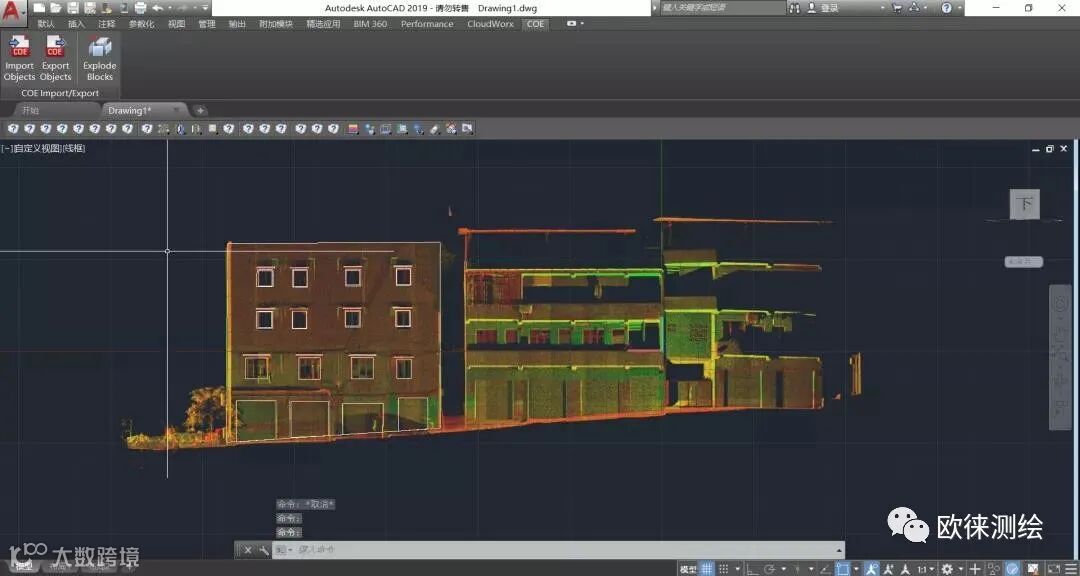Open the AutoCAD application menu
Screen dimensions: 1080x576
tap(13, 12)
